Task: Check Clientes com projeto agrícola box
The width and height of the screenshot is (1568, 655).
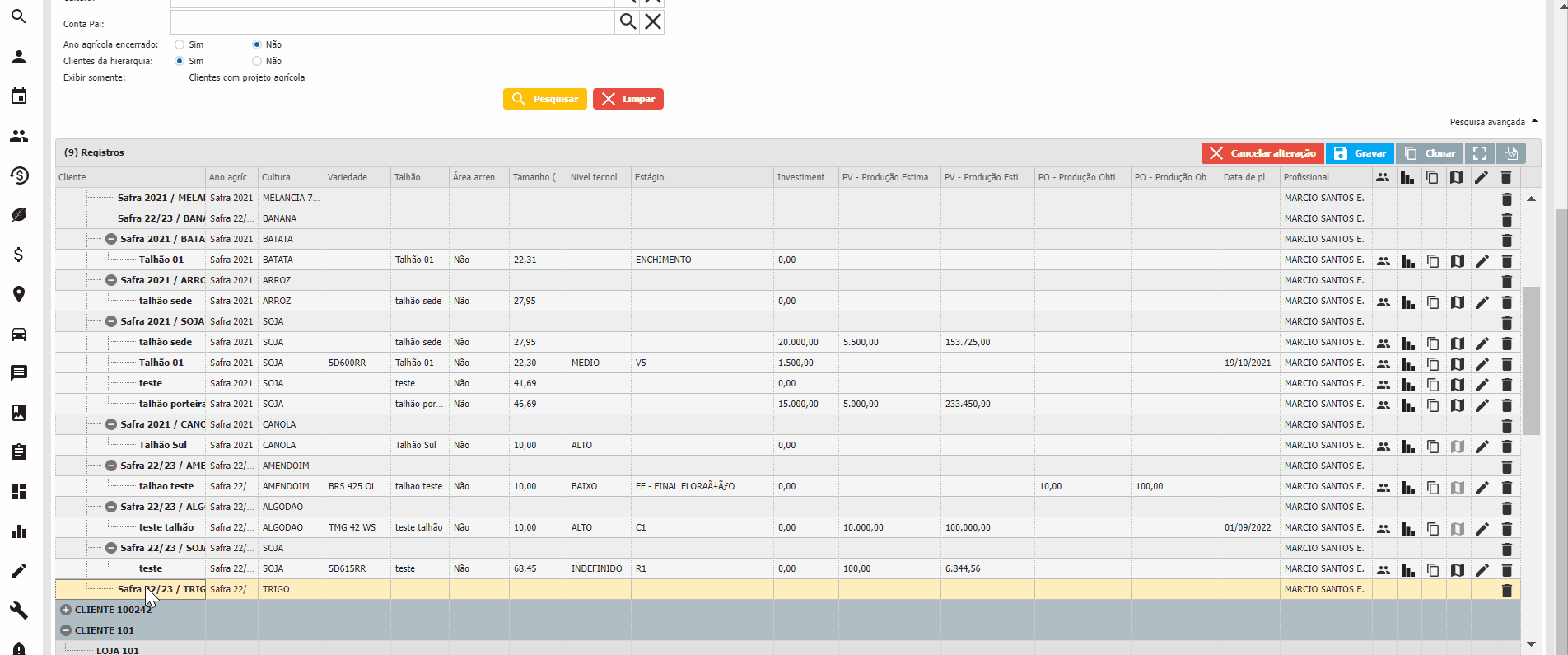Action: (x=180, y=77)
